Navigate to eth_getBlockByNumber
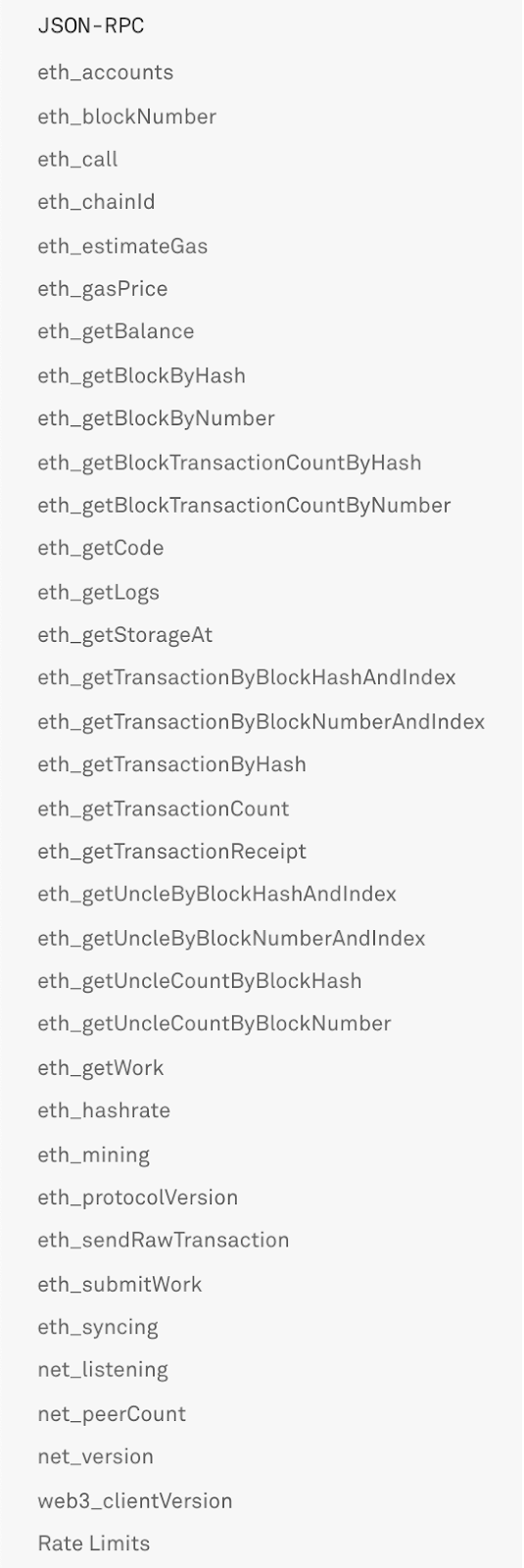The width and height of the screenshot is (524, 1568). [157, 418]
